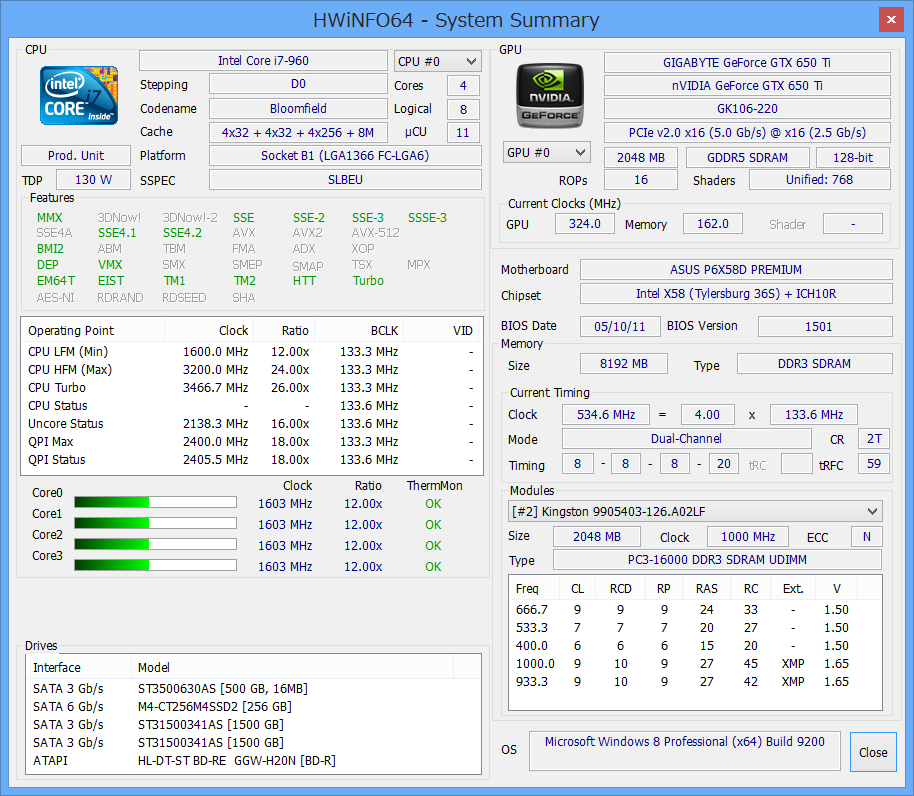Click the Core0 usage bar

tap(155, 502)
